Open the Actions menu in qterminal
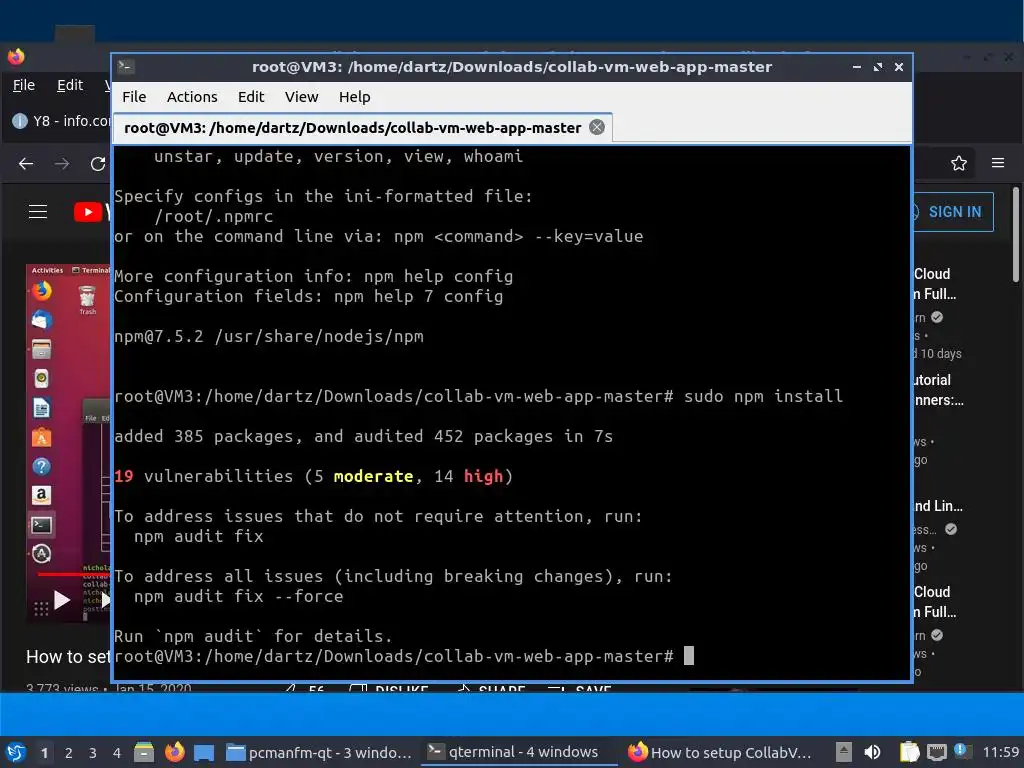 pyautogui.click(x=192, y=97)
